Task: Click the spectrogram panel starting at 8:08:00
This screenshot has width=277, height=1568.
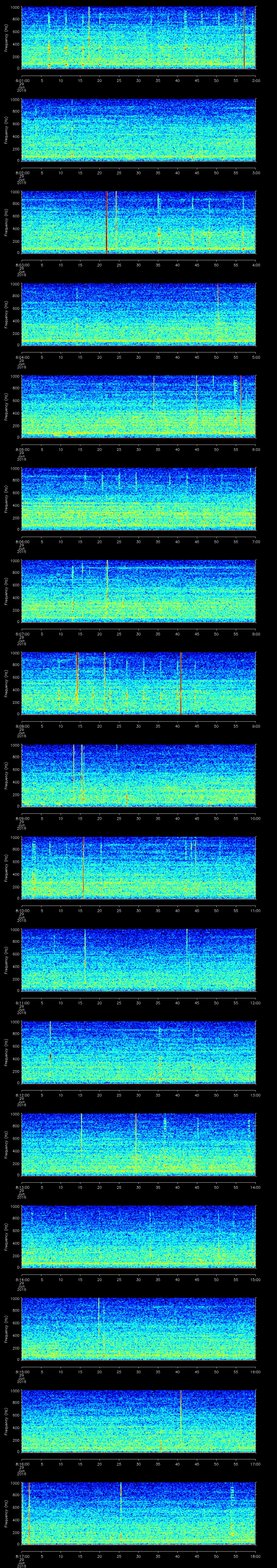Action: (139, 683)
